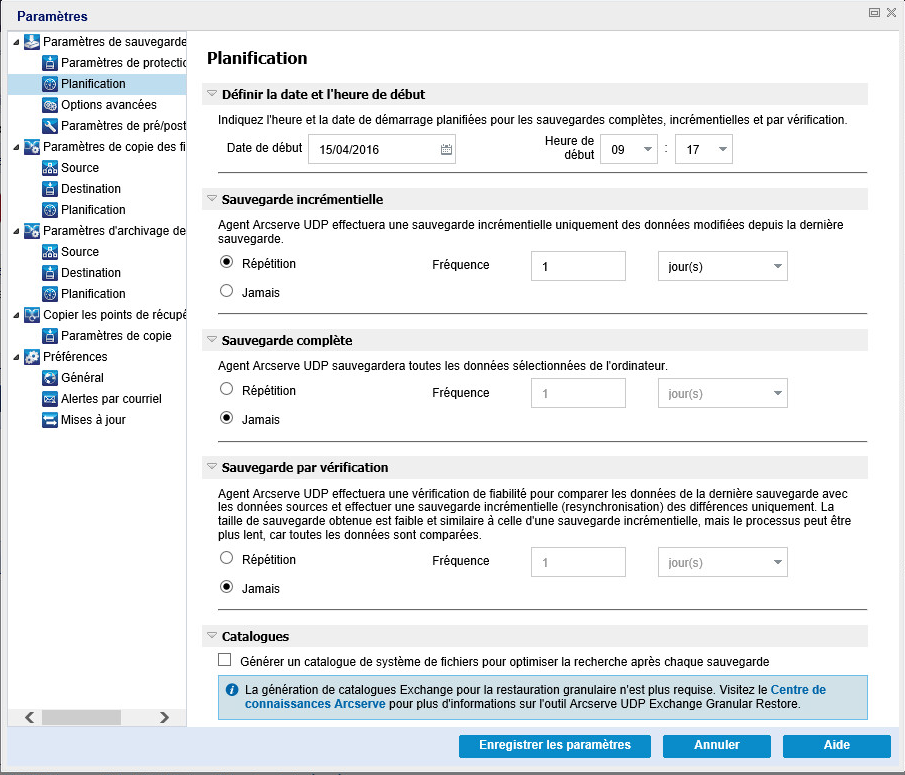Screen dimensions: 905x775
Task: Click the left arrow of the tree scrollbar
Action: [x=29, y=717]
